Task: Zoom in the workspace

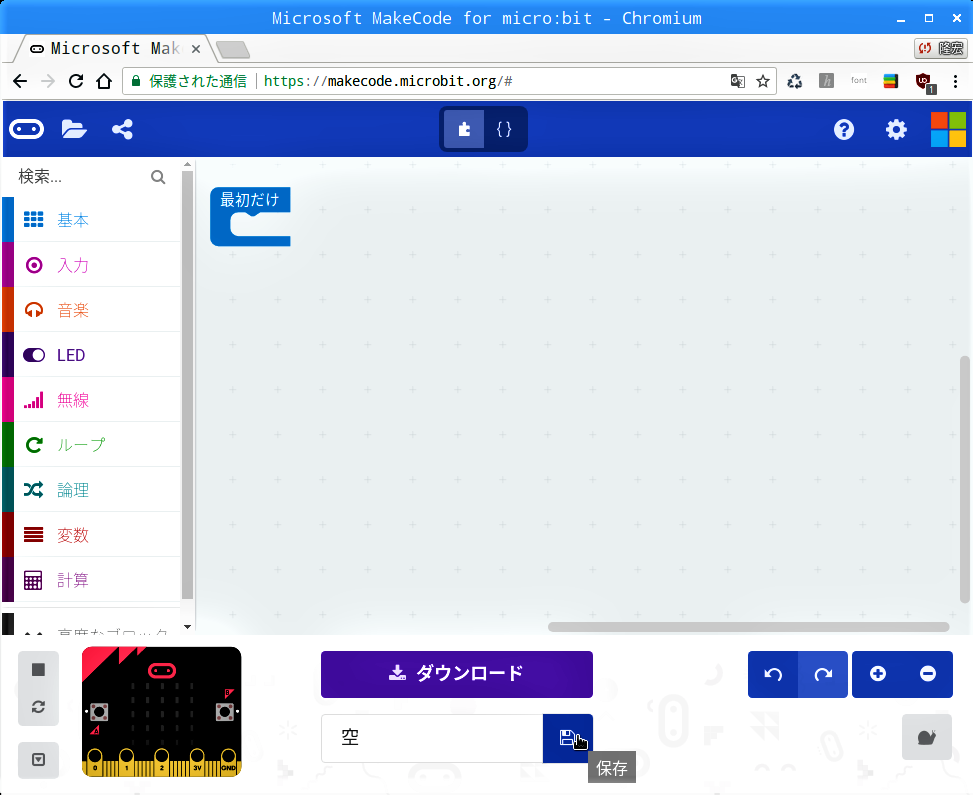Action: tap(877, 674)
